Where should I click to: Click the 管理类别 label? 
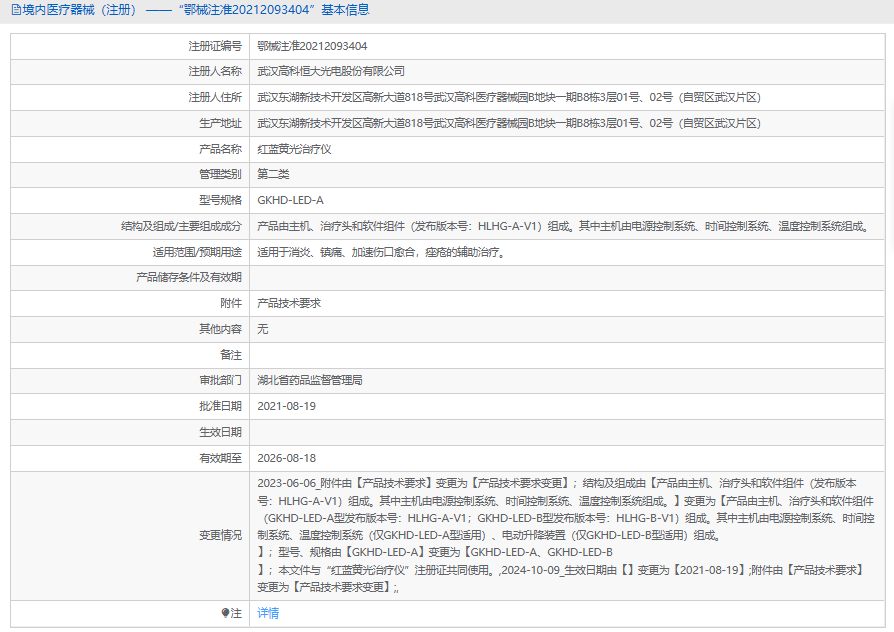[x=220, y=174]
